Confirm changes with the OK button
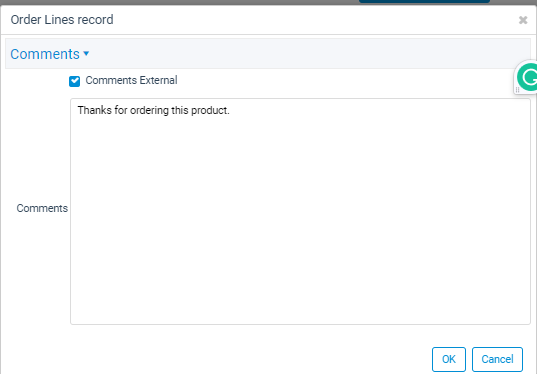This screenshot has width=537, height=374. pos(449,359)
